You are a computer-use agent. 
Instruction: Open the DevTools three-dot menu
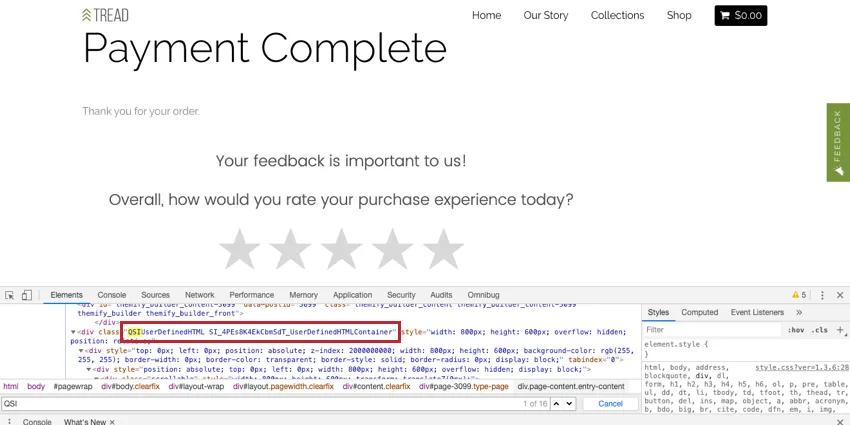click(822, 295)
